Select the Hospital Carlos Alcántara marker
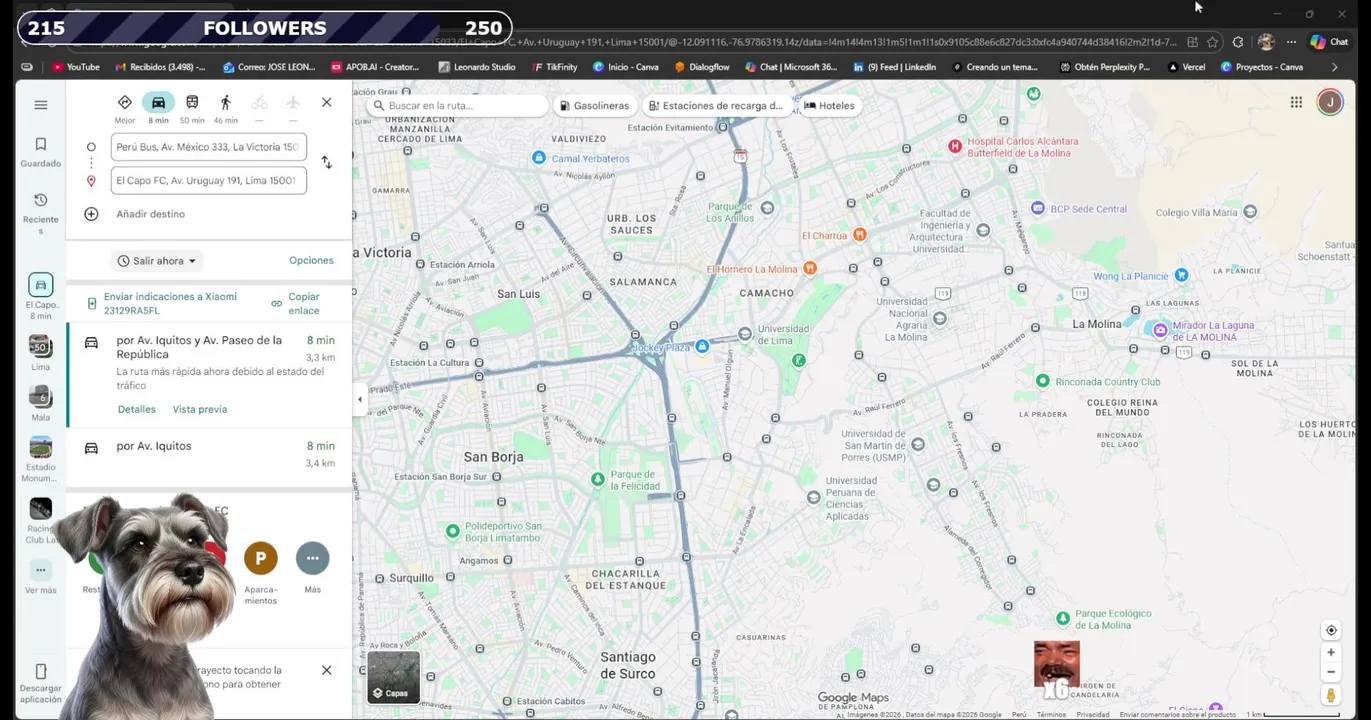Viewport: 1371px width, 720px height. [x=954, y=146]
